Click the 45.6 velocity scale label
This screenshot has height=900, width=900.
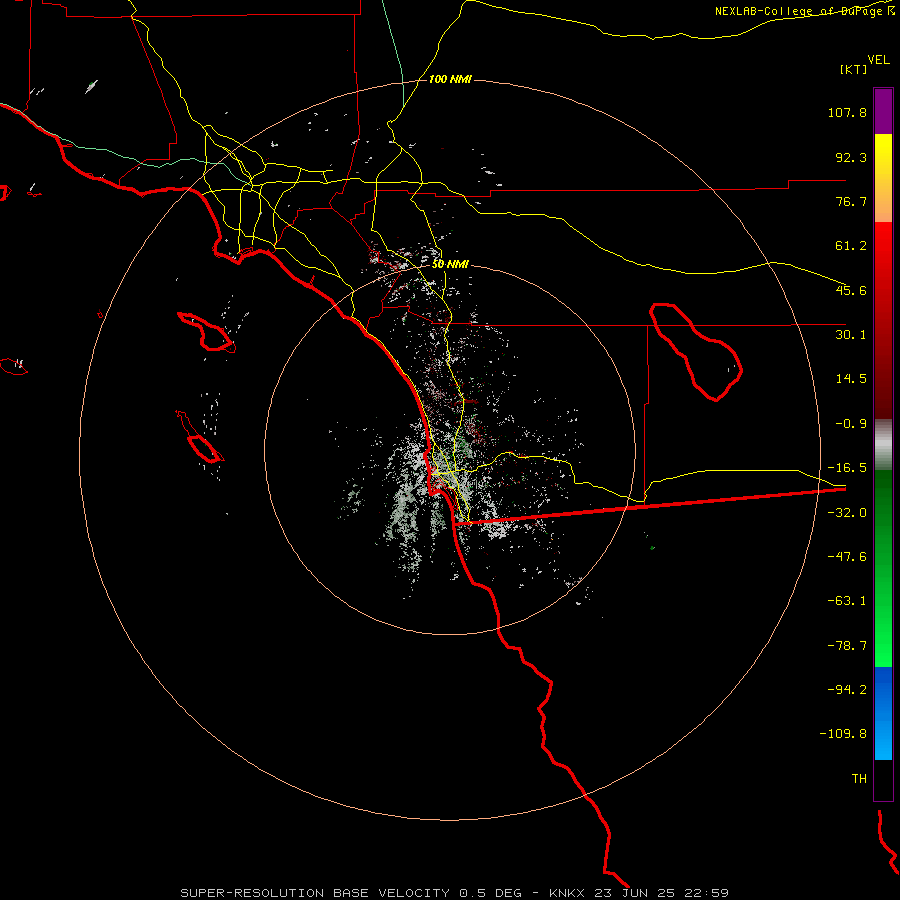coord(851,290)
